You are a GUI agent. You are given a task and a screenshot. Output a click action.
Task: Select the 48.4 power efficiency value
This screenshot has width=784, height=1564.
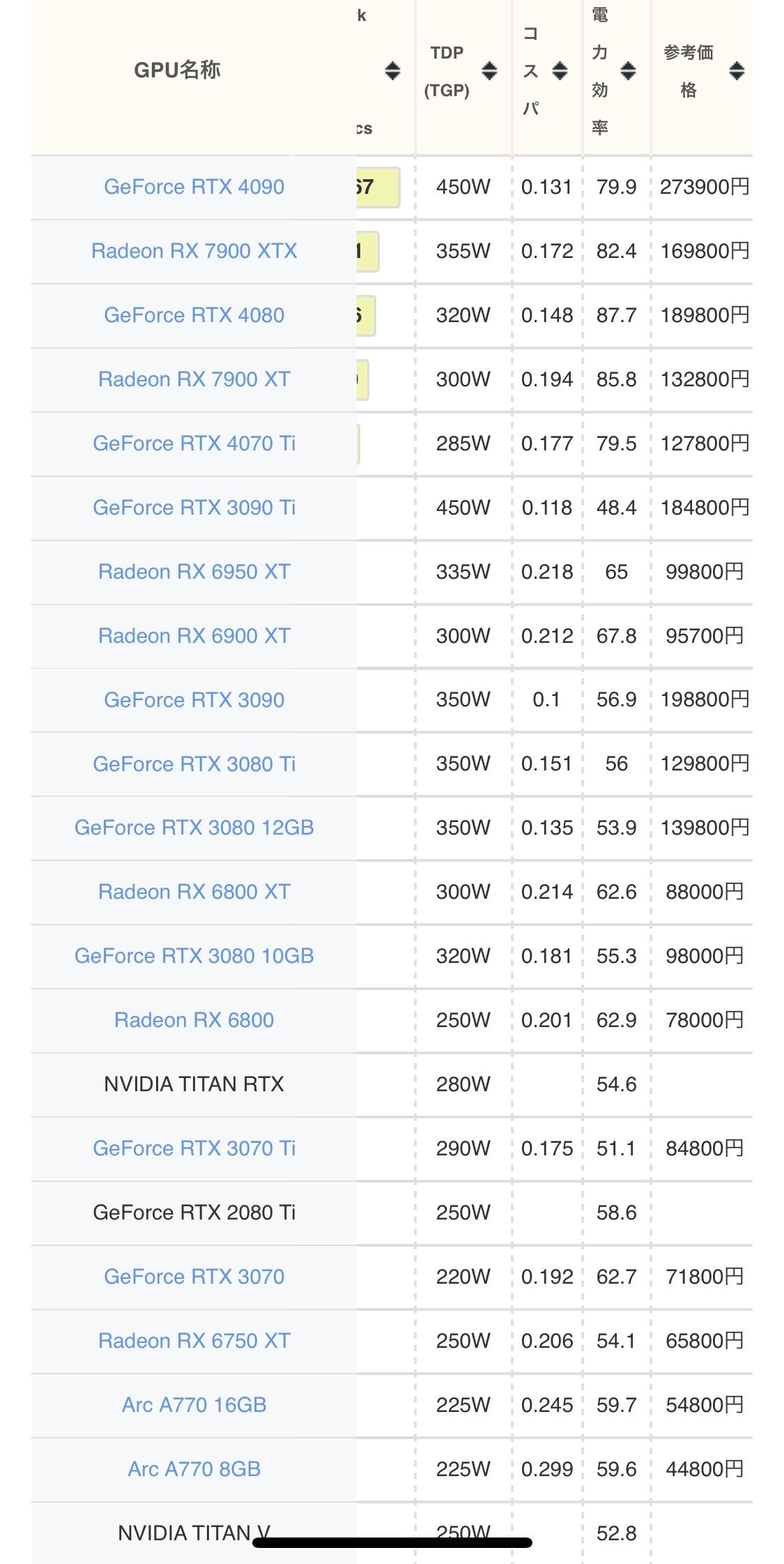[617, 508]
